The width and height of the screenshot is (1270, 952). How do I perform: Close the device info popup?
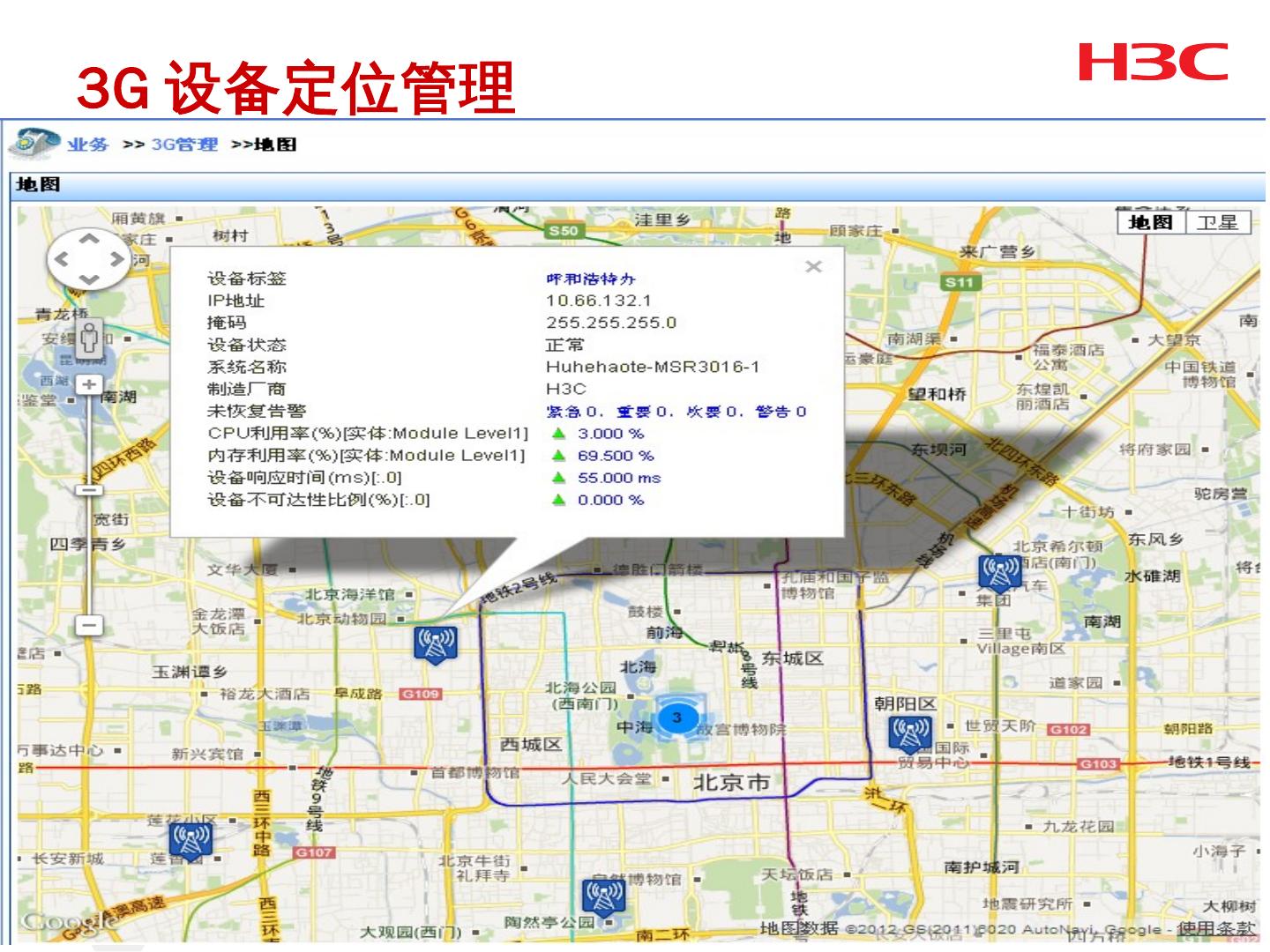pyautogui.click(x=813, y=266)
